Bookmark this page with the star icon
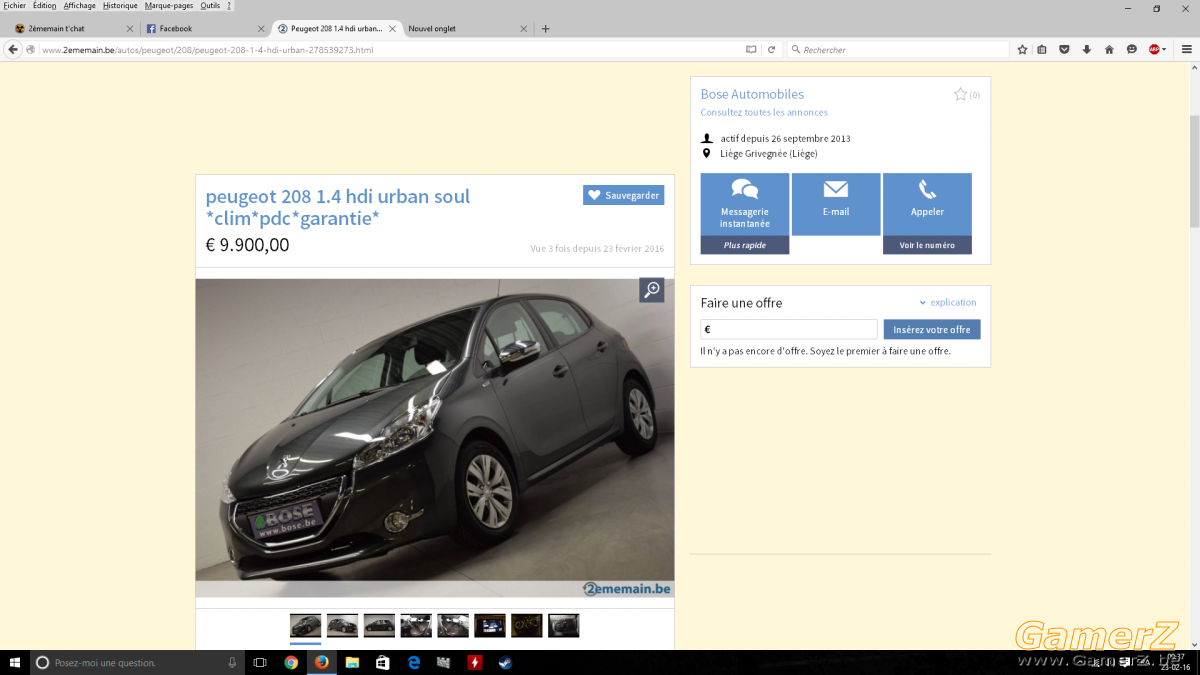The image size is (1200, 675). [x=1022, y=49]
